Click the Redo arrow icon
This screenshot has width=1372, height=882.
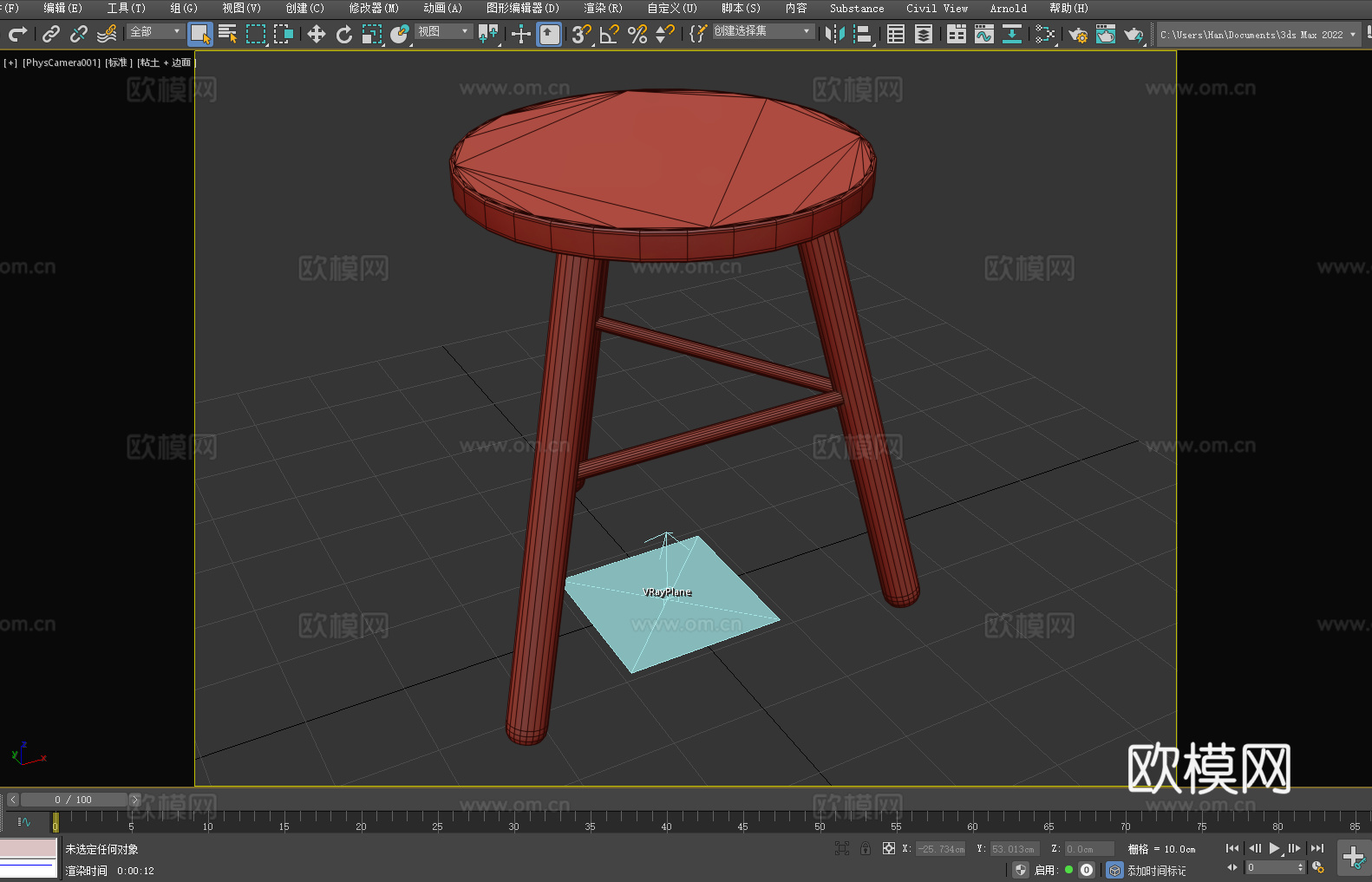click(x=17, y=34)
